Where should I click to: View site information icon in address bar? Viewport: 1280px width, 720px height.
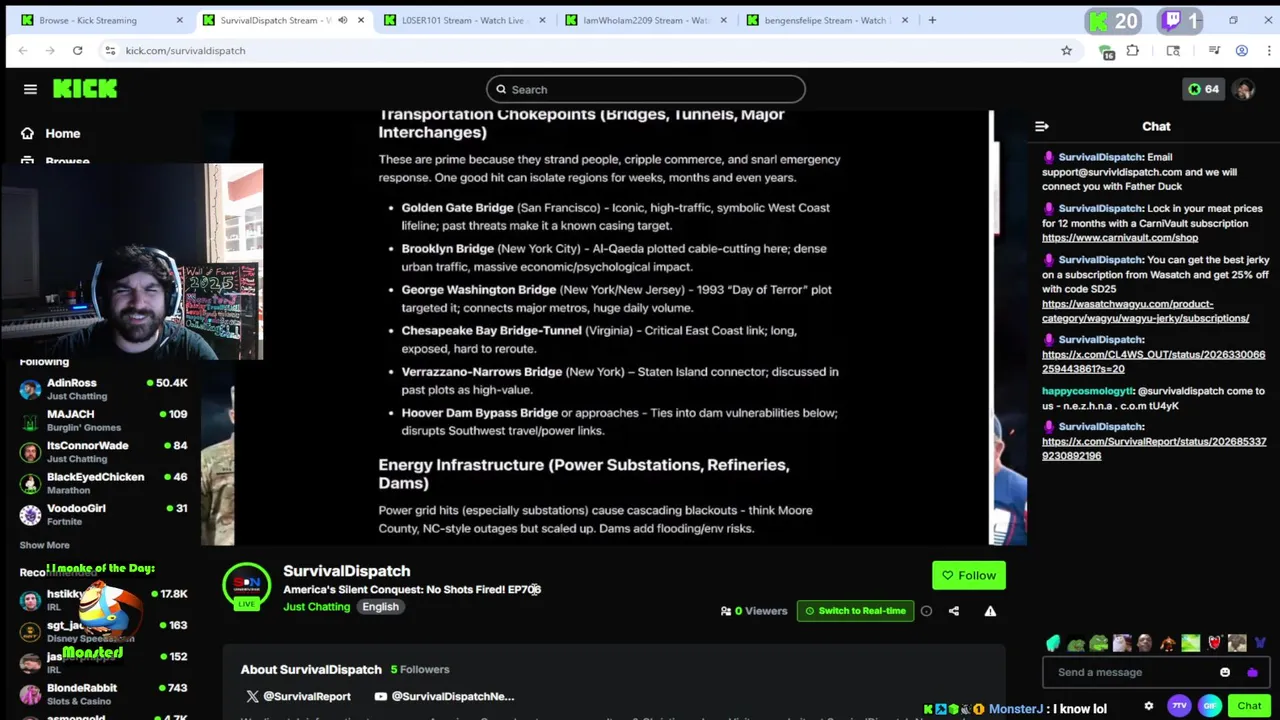pos(110,50)
